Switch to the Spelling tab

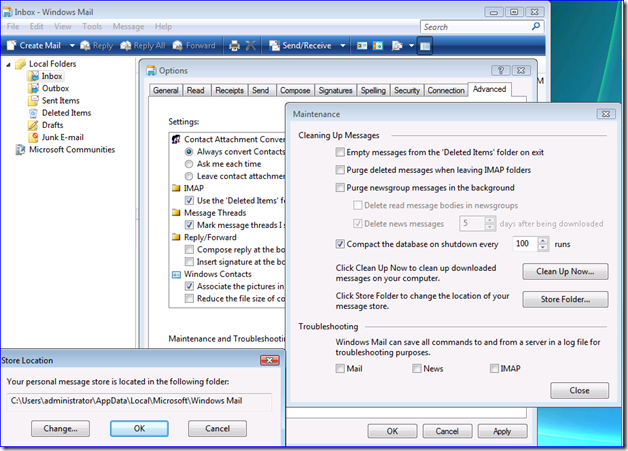point(373,91)
